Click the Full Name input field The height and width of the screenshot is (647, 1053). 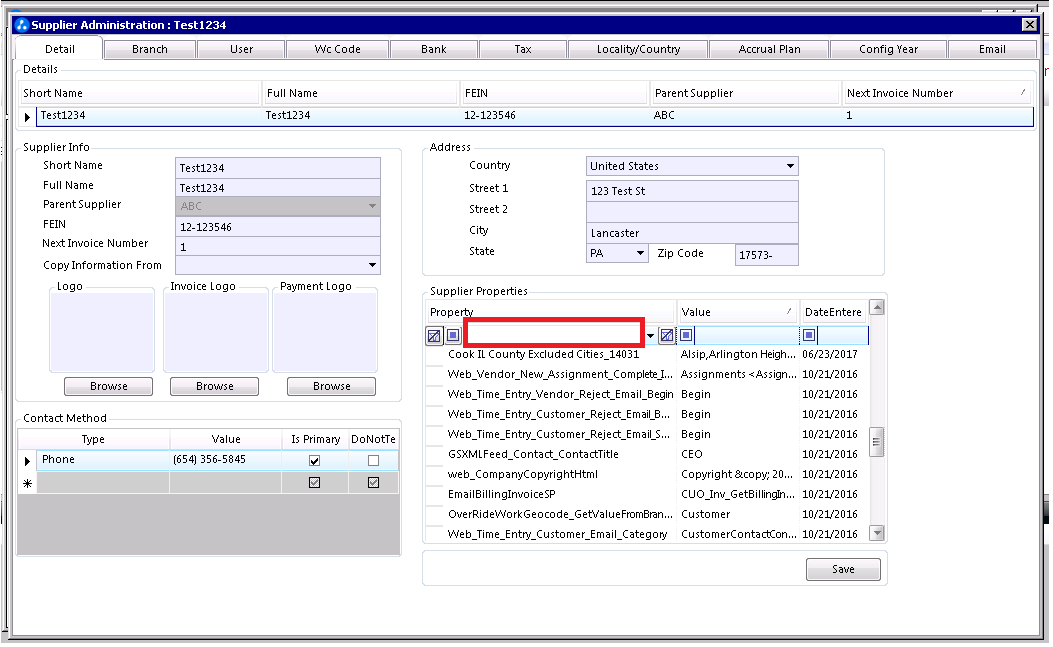pyautogui.click(x=278, y=188)
